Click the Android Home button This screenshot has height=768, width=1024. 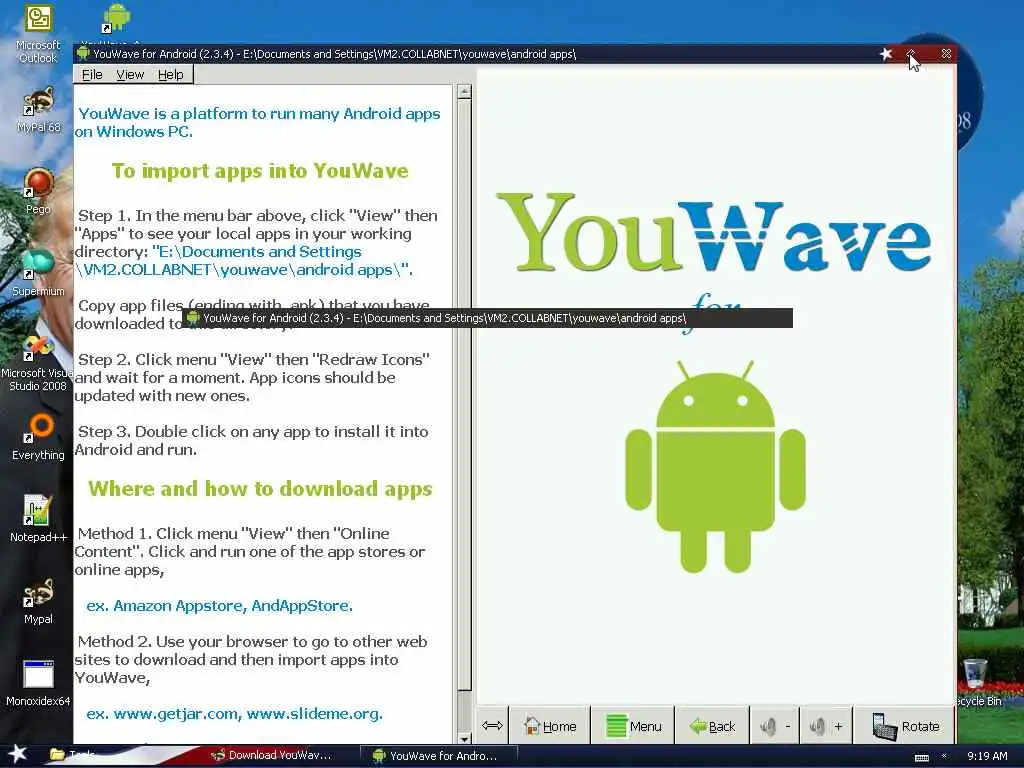coord(549,726)
